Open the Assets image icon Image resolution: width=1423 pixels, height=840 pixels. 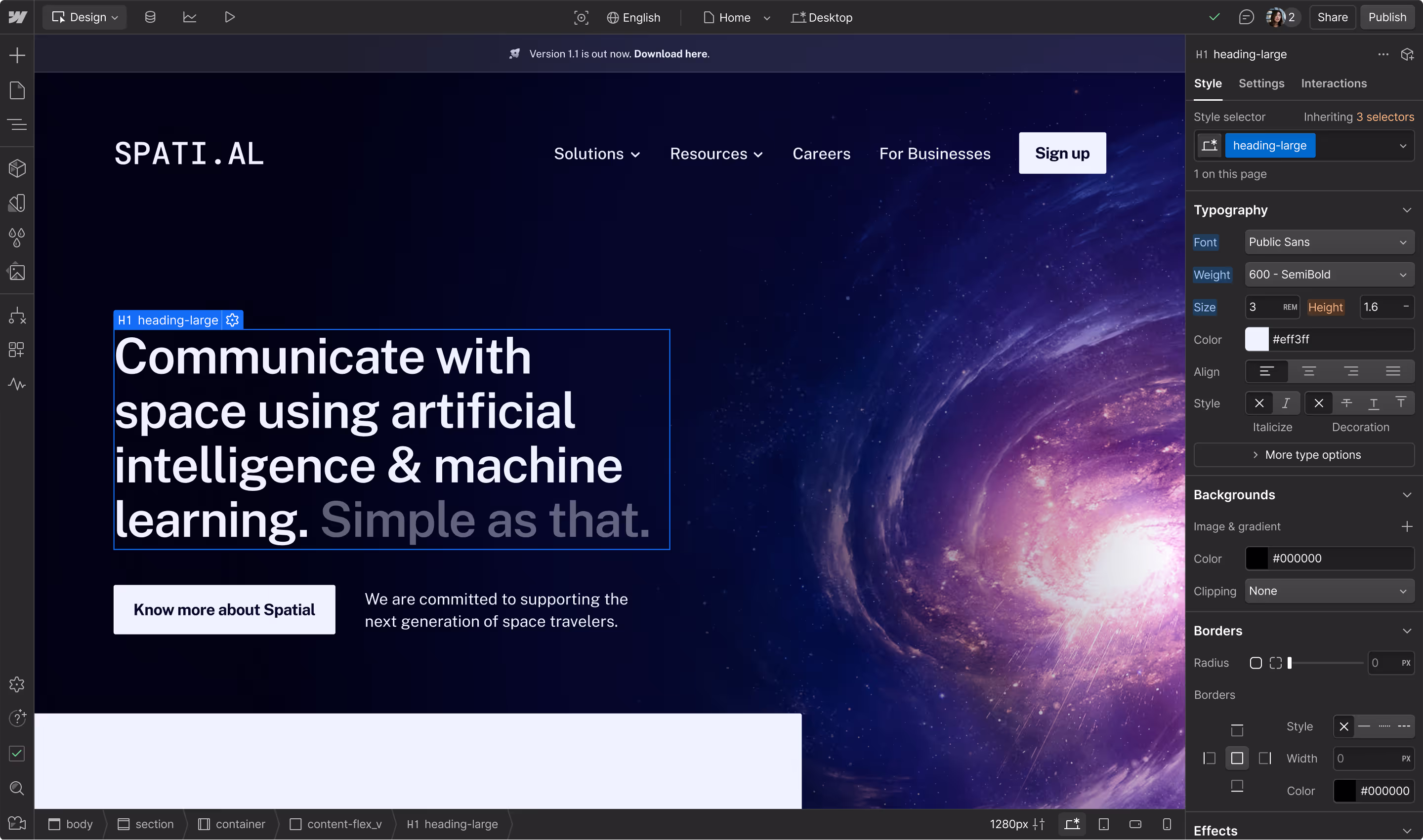coord(17,272)
